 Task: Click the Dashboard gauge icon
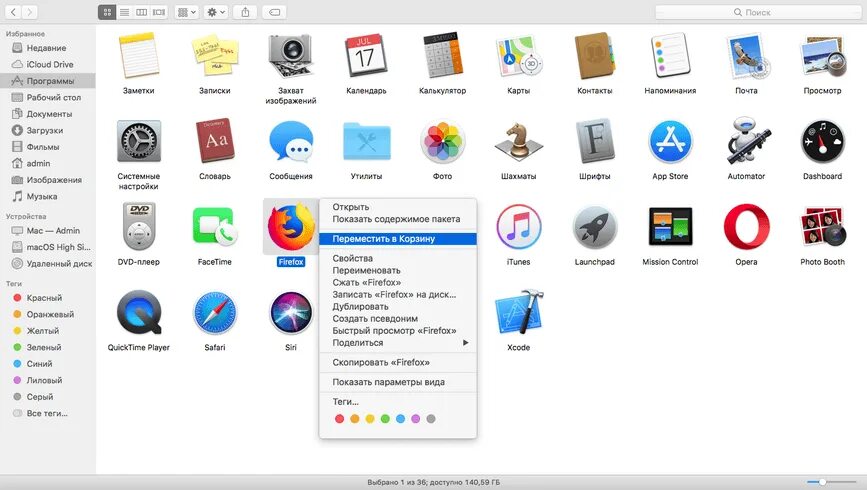point(823,142)
